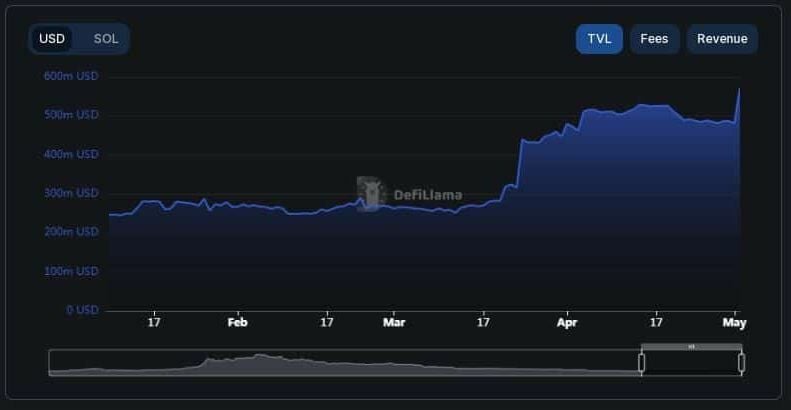Click the range selector top grip bar
Screen dimensions: 791x410
[x=692, y=346]
